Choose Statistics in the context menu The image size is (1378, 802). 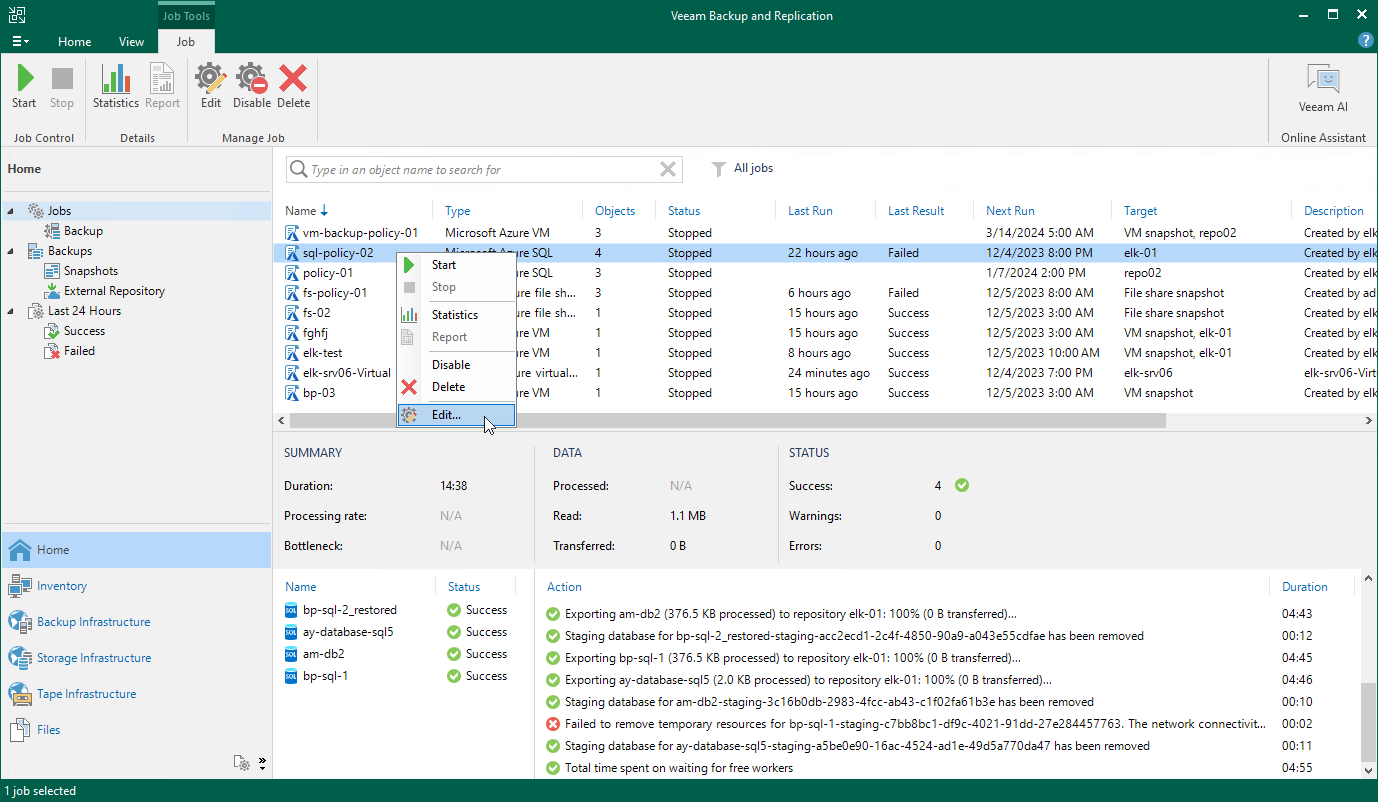[x=456, y=315]
